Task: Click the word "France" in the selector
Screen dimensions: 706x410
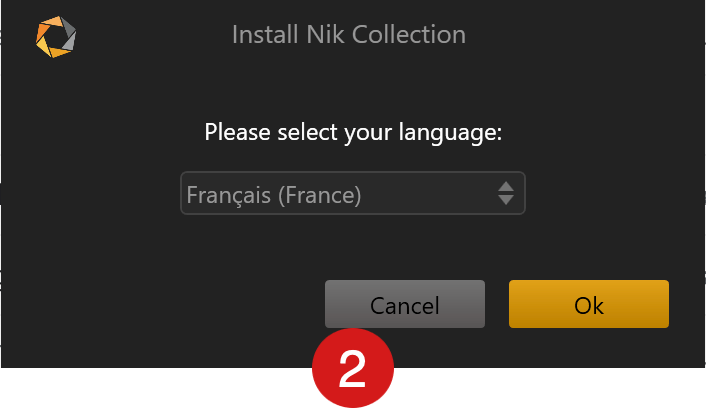Action: pyautogui.click(x=320, y=195)
